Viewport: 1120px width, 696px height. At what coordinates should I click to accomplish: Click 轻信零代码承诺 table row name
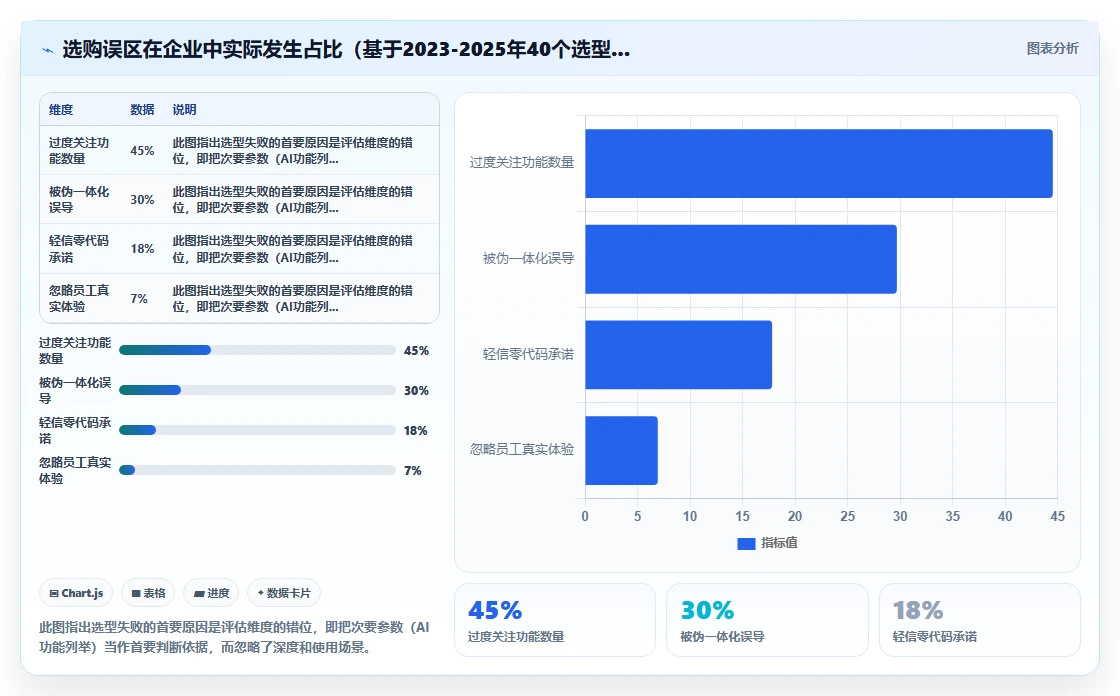pos(79,249)
